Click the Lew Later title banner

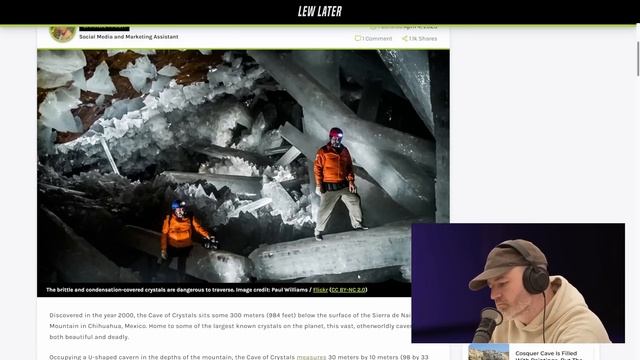point(320,11)
